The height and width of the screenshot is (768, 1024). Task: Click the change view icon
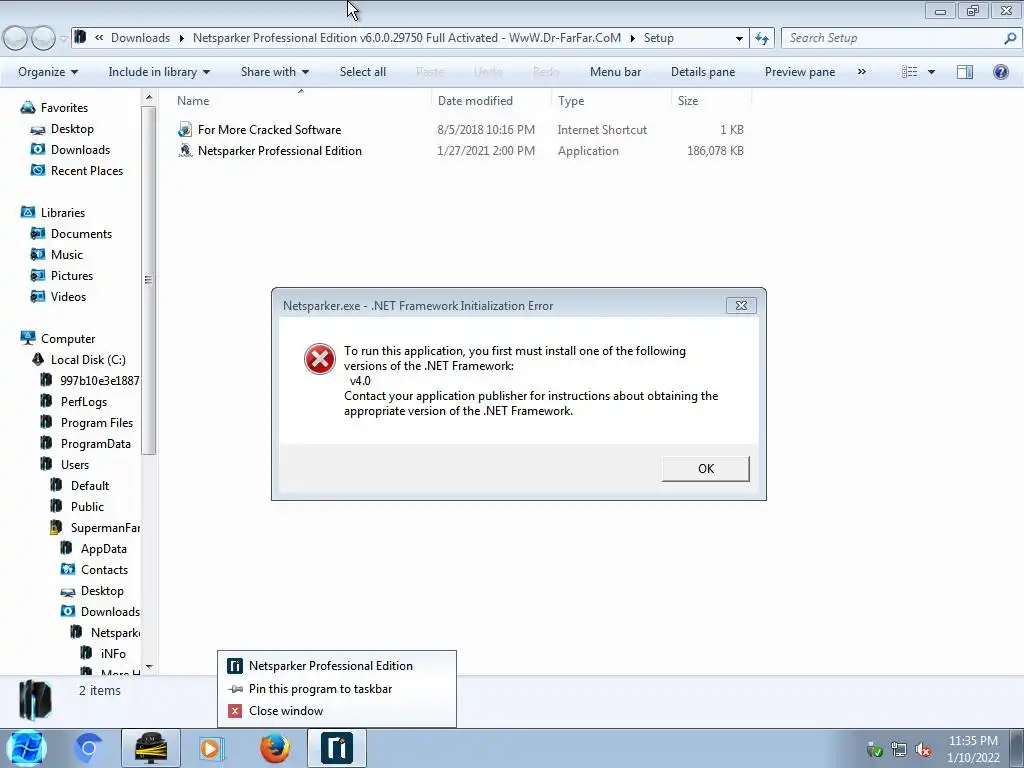tap(910, 72)
